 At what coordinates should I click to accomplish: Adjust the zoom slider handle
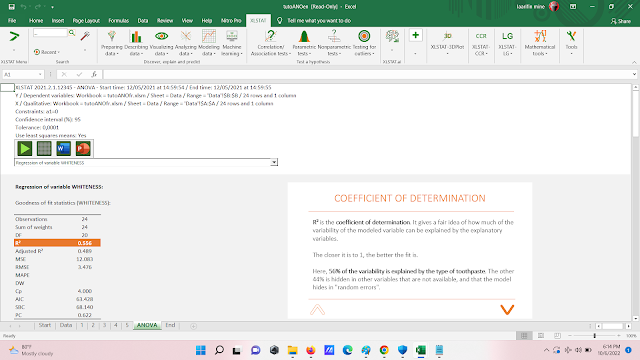[x=594, y=336]
